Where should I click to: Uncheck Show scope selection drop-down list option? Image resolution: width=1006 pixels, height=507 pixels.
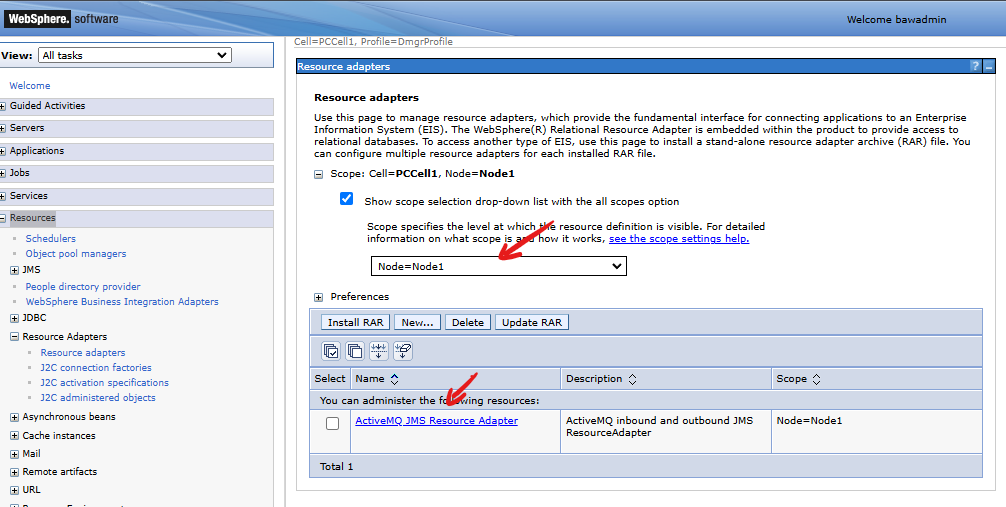pos(346,199)
